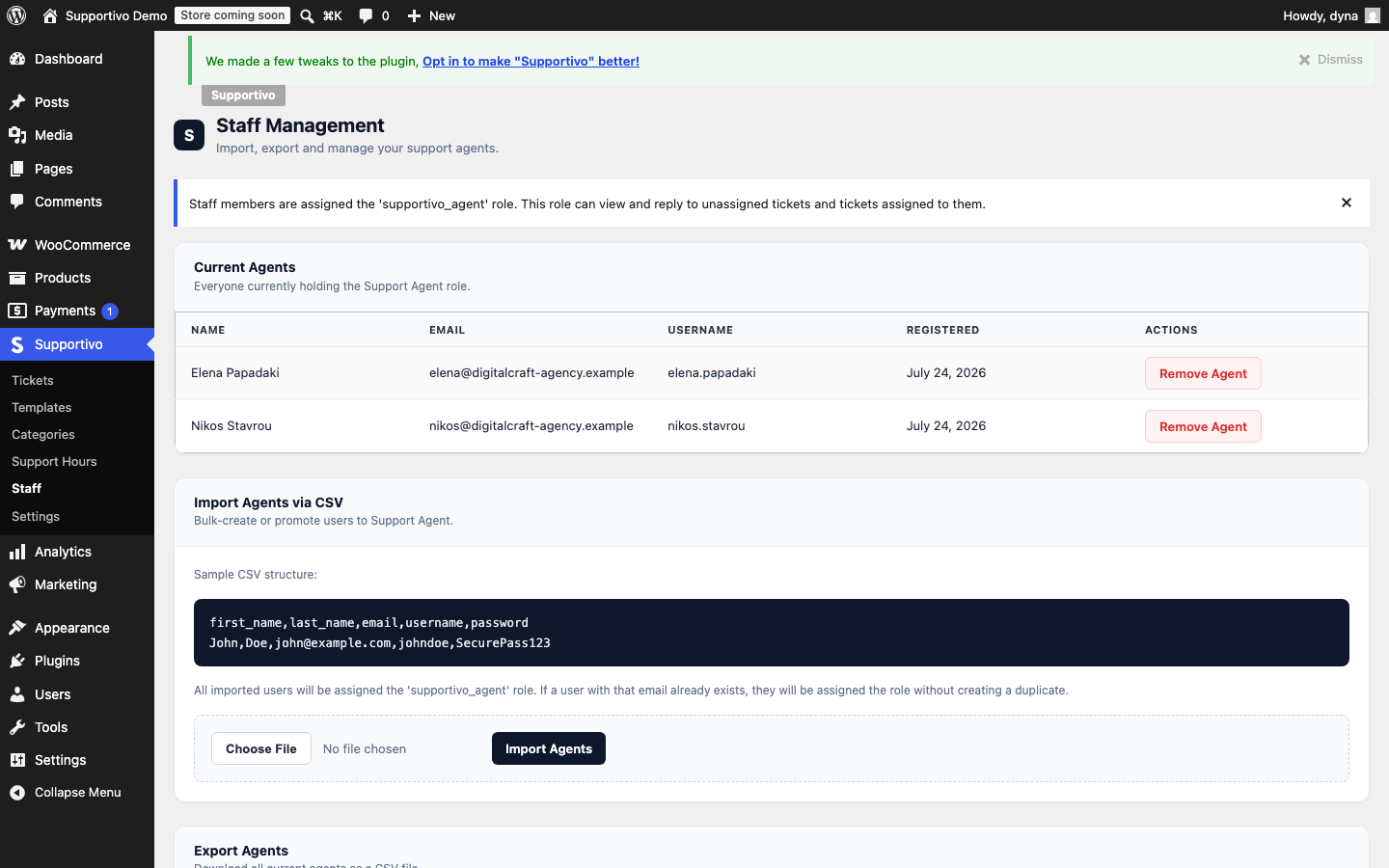Click the Import Agents via CSV heading
1389x868 pixels.
pyautogui.click(x=268, y=502)
